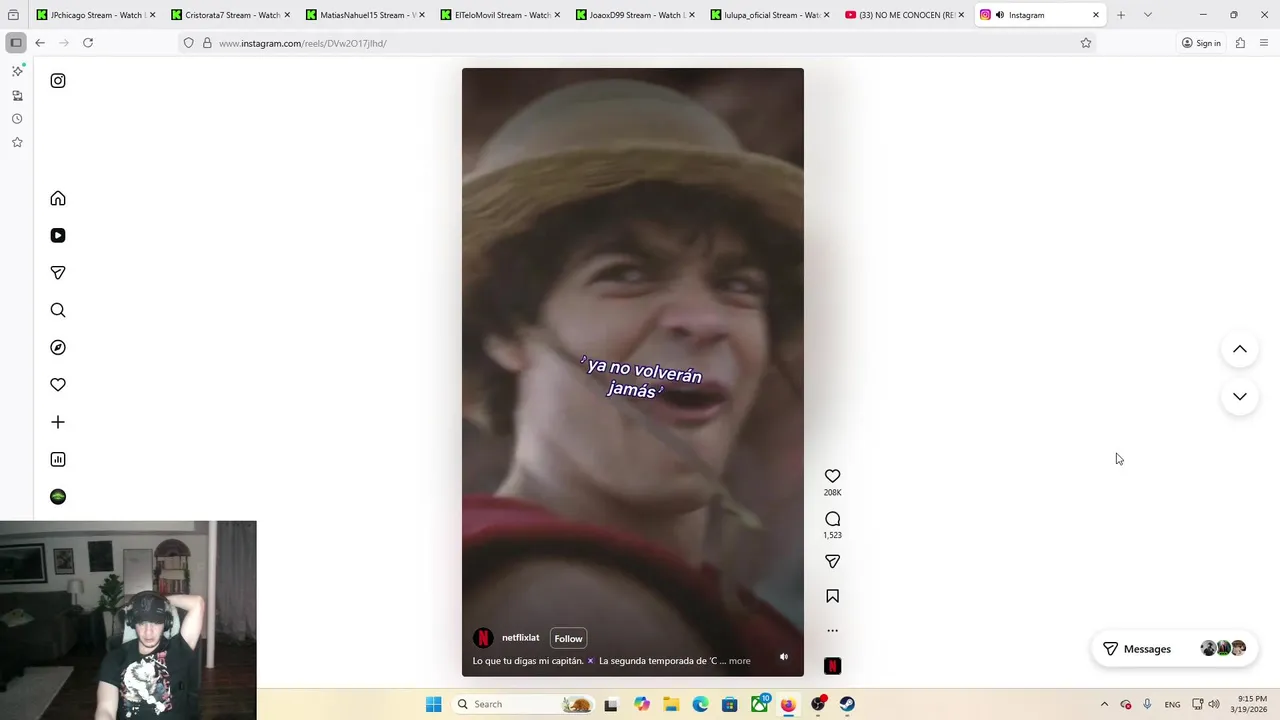Open File Explorer from taskbar
The image size is (1280, 720).
[x=671, y=704]
